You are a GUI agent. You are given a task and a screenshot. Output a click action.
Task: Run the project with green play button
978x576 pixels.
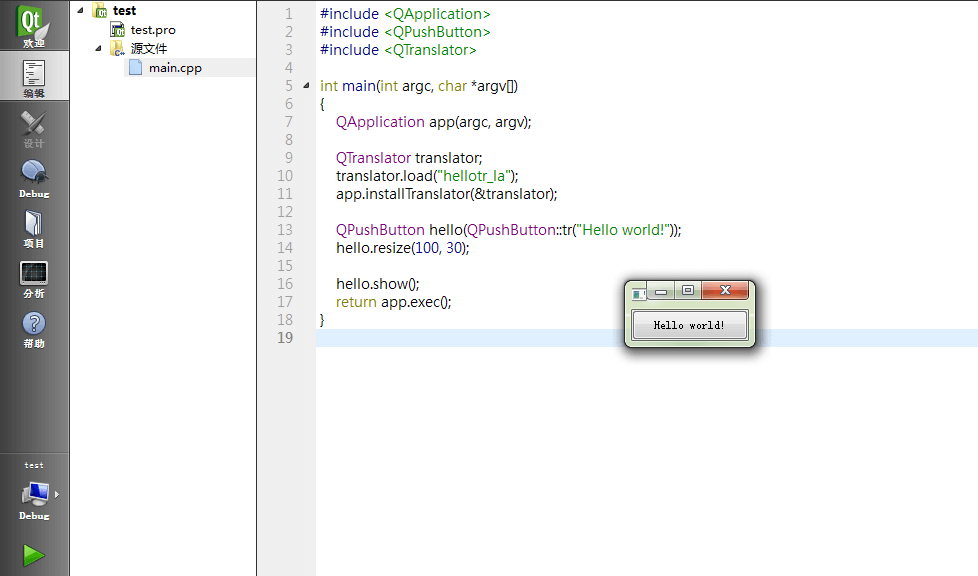click(34, 555)
